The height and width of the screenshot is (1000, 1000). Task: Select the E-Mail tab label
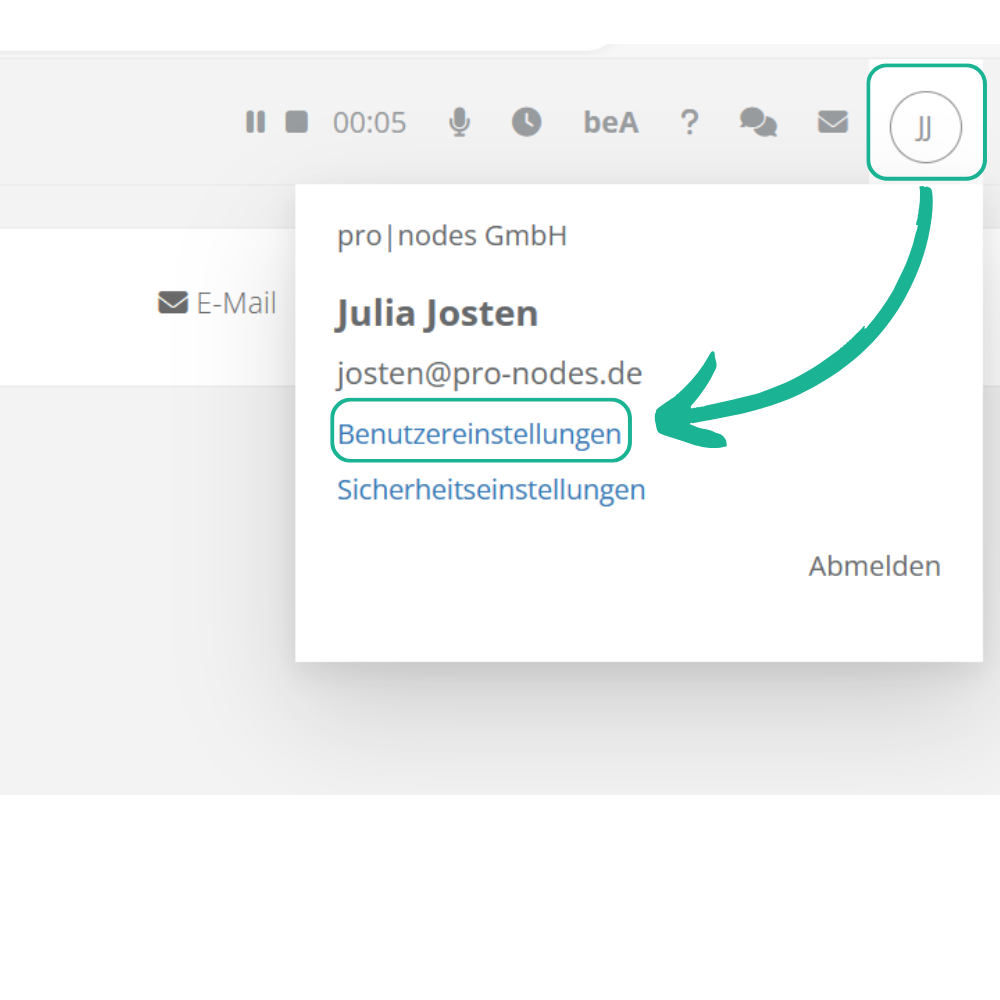[236, 303]
